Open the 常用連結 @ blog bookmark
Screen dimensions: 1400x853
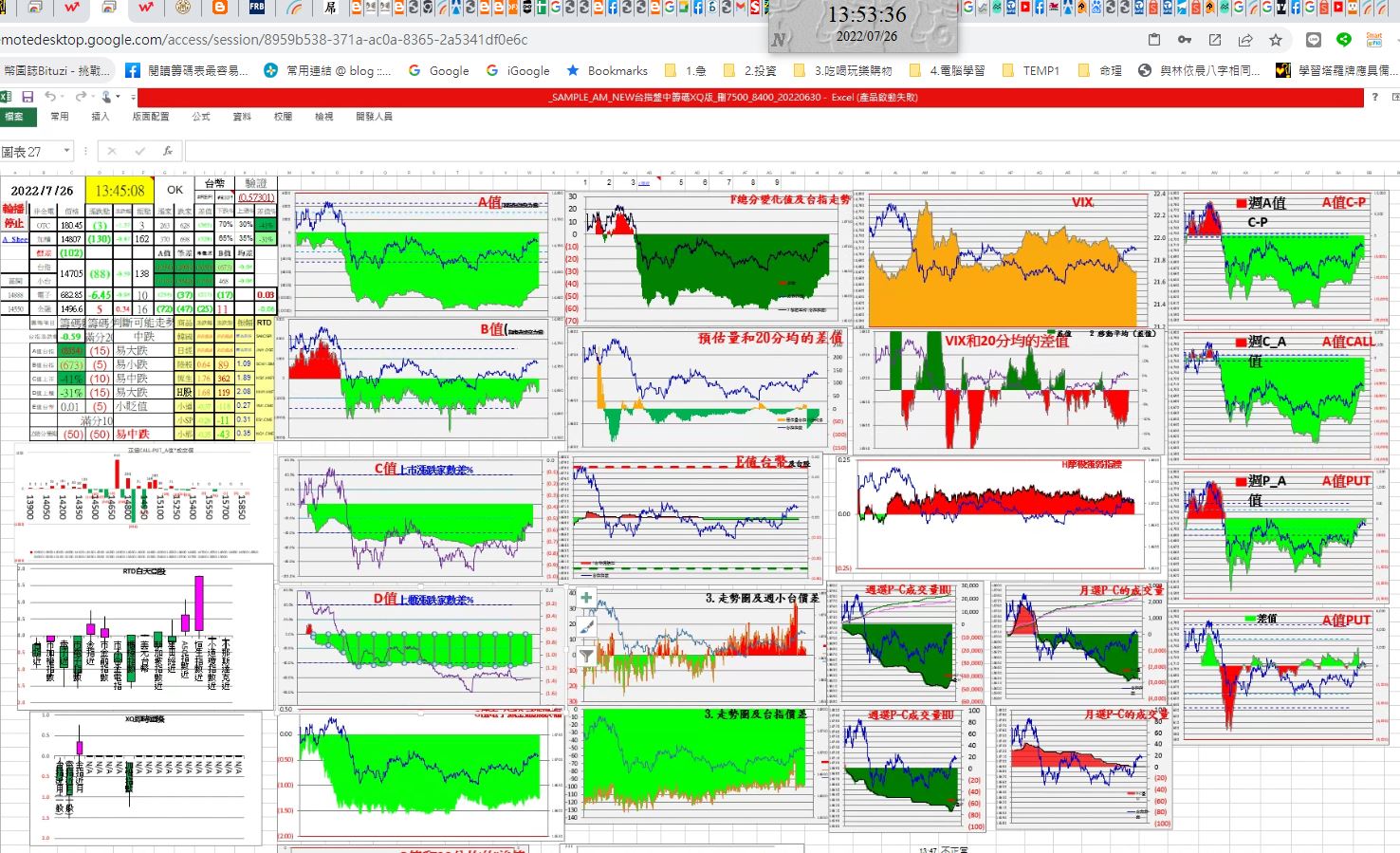[327, 70]
